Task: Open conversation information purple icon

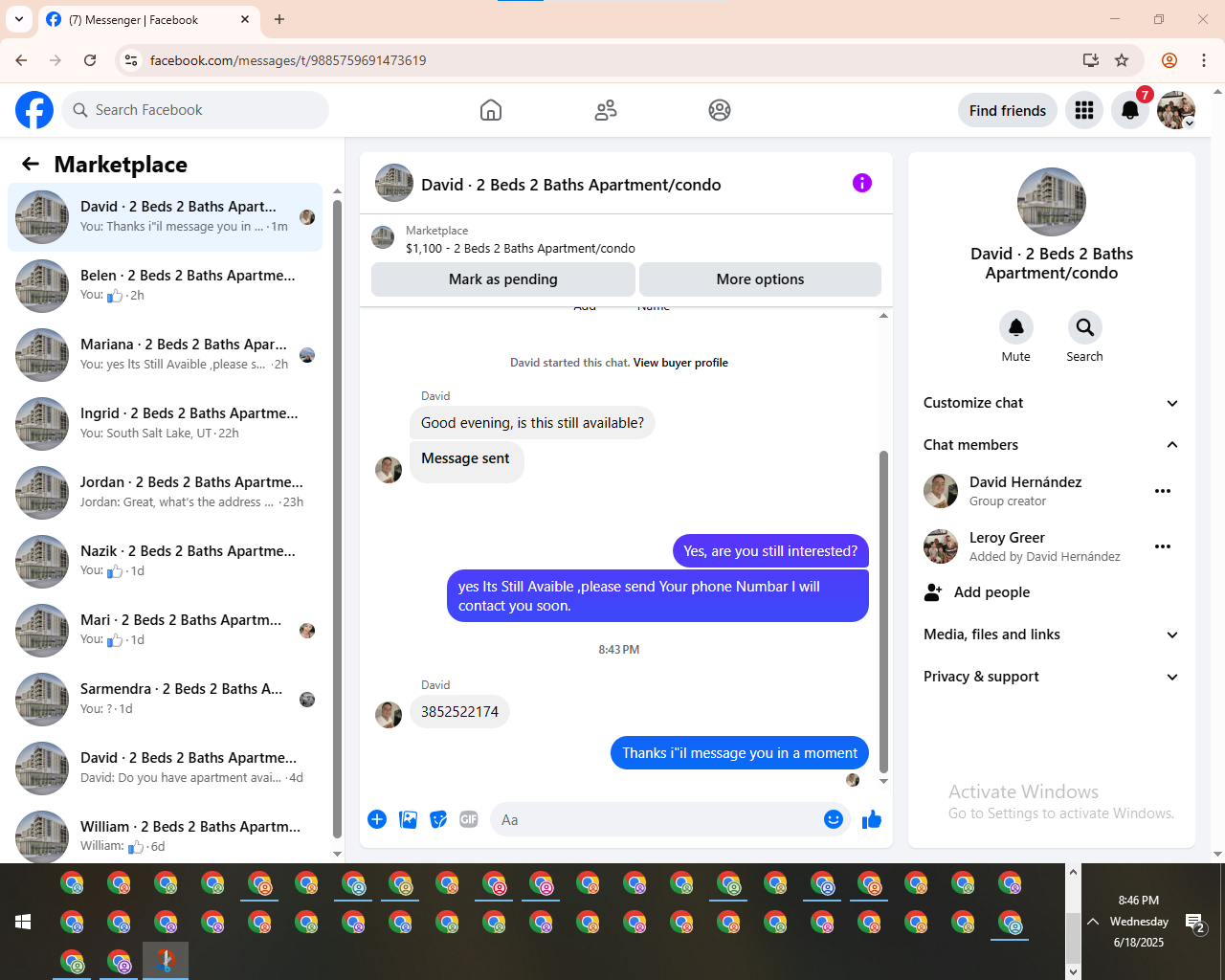Action: 862,183
